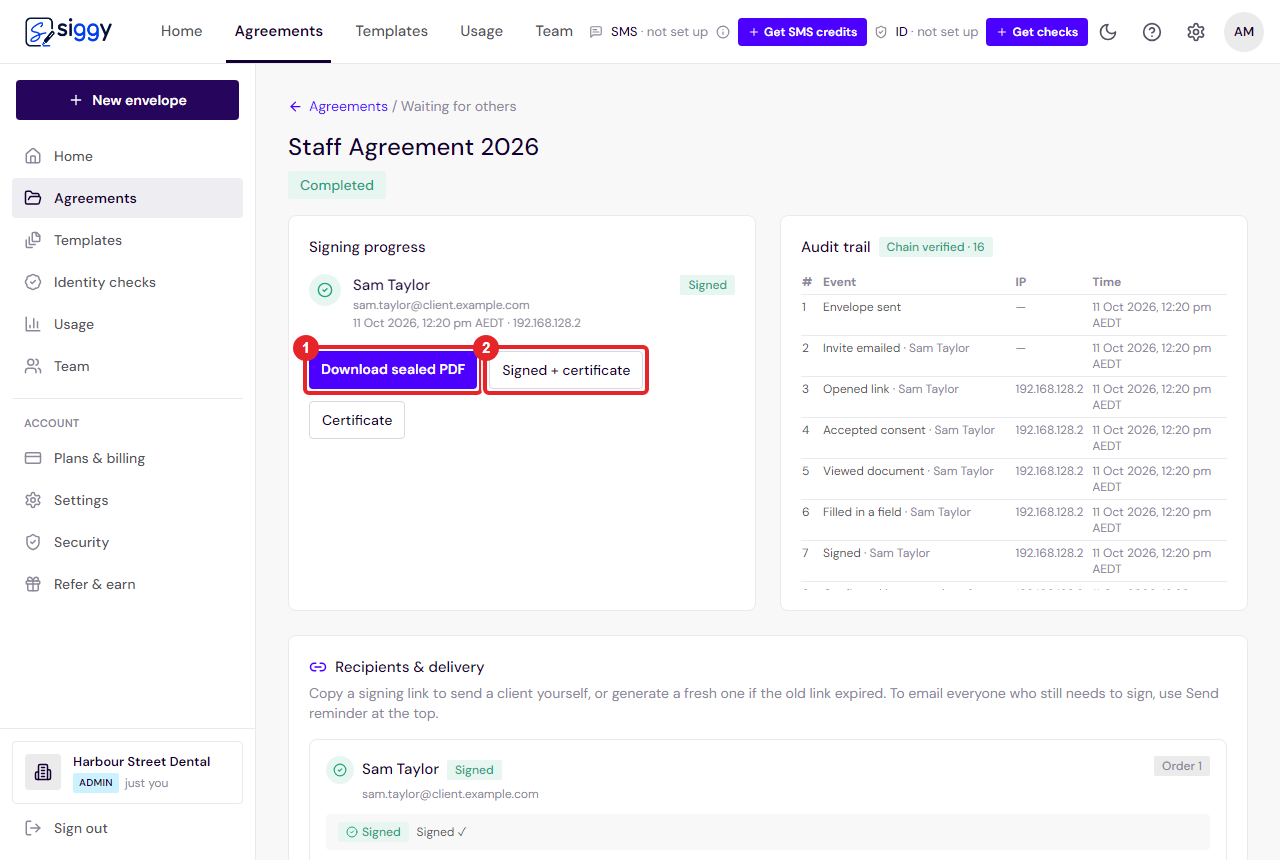The height and width of the screenshot is (860, 1280).
Task: Click the Certificate button
Action: coord(357,420)
